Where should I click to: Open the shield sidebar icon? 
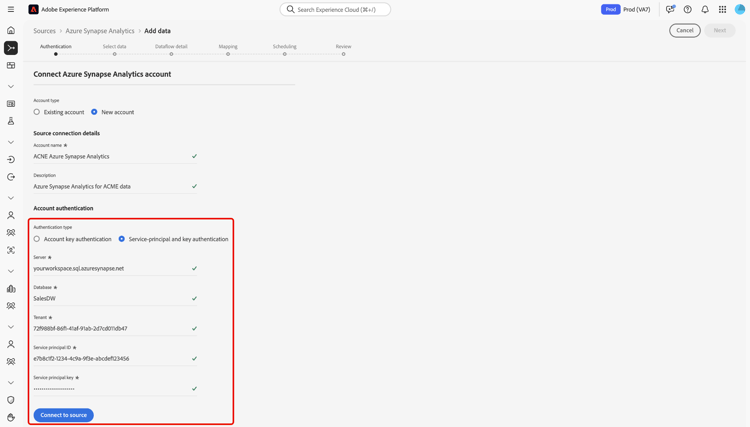click(11, 400)
